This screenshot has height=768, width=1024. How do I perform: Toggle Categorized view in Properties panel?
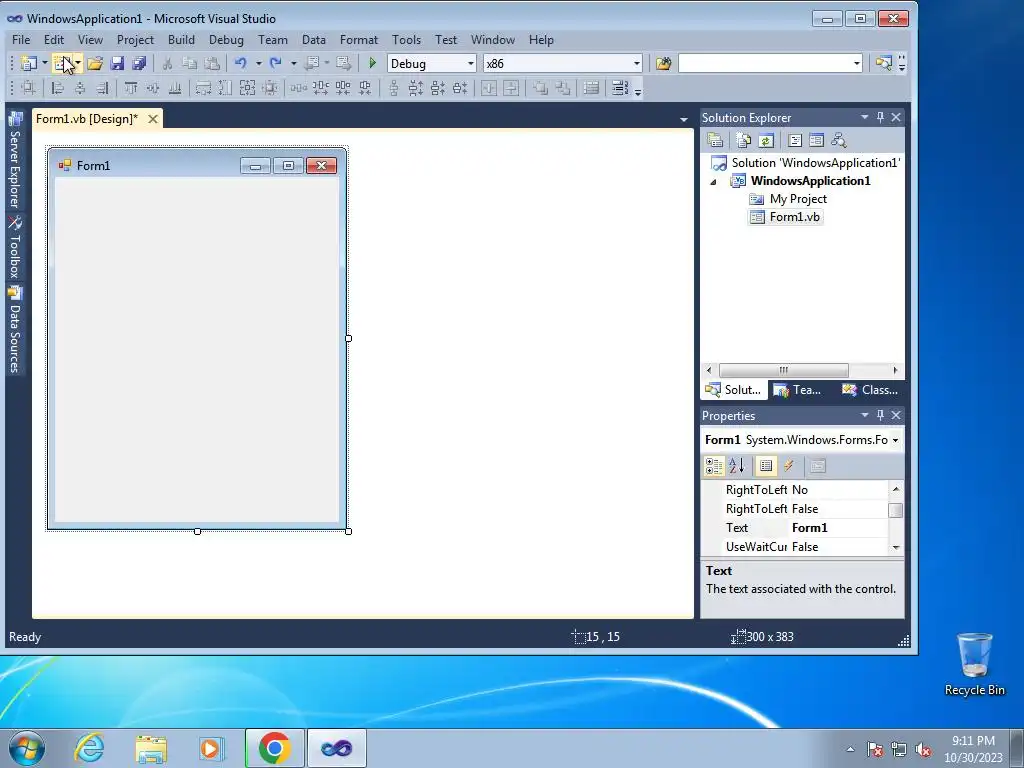tap(714, 466)
